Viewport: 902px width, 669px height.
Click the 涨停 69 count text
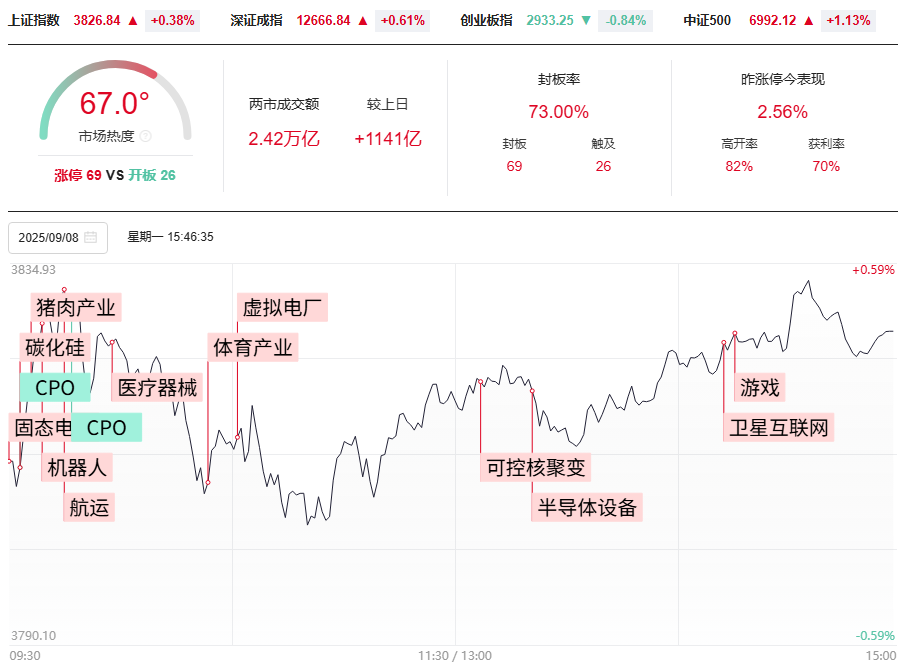coord(78,175)
